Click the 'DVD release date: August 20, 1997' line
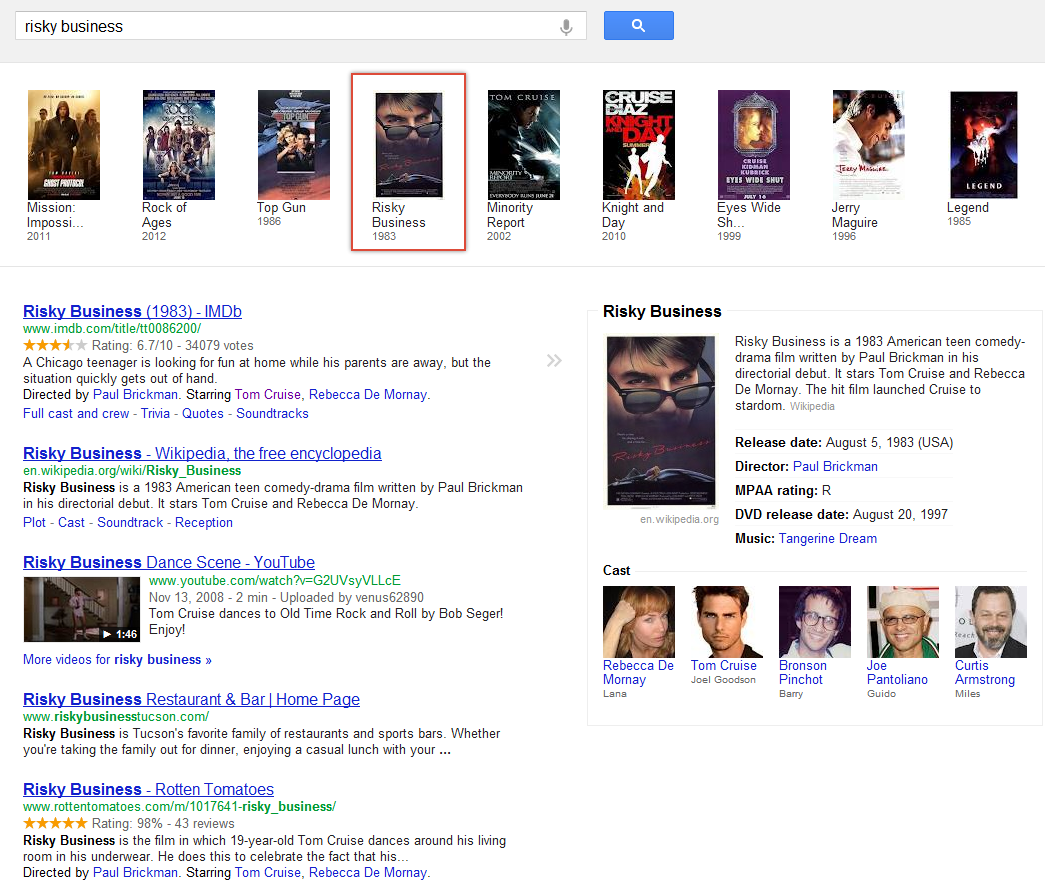Screen dimensions: 1045x883 (x=841, y=514)
